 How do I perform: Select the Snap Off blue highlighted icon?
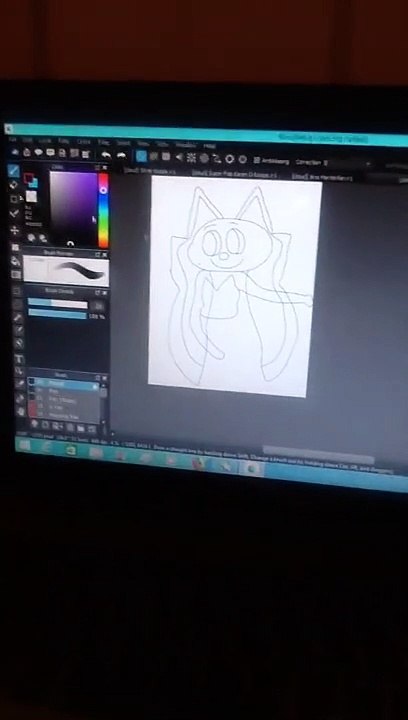(x=141, y=156)
